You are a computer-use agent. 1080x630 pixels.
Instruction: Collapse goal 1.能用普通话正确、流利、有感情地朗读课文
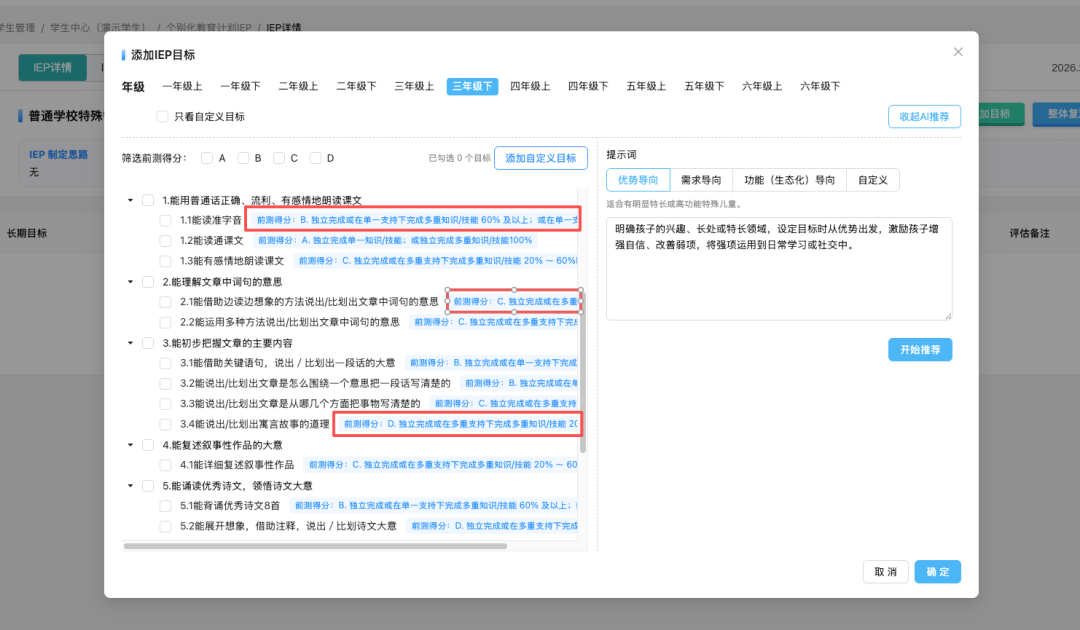click(x=130, y=200)
